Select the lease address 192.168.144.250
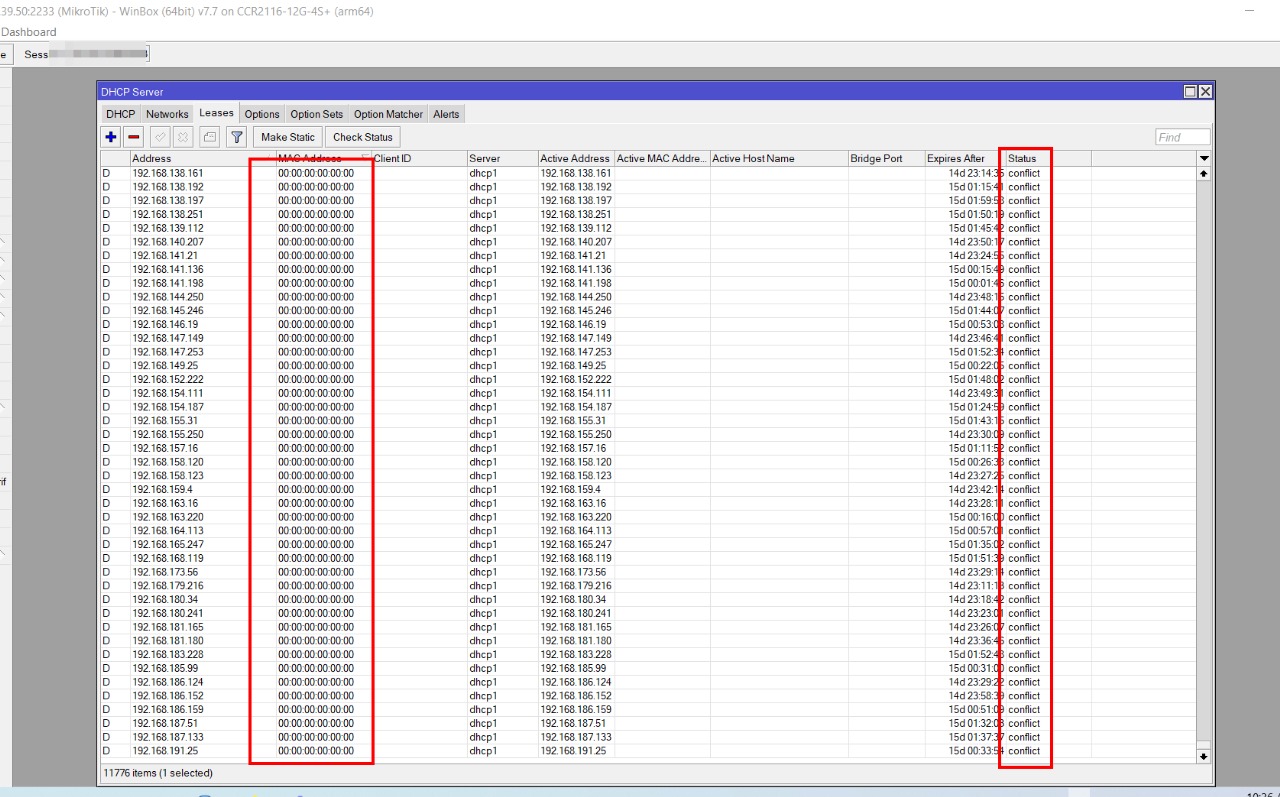The image size is (1280, 797). pos(167,297)
